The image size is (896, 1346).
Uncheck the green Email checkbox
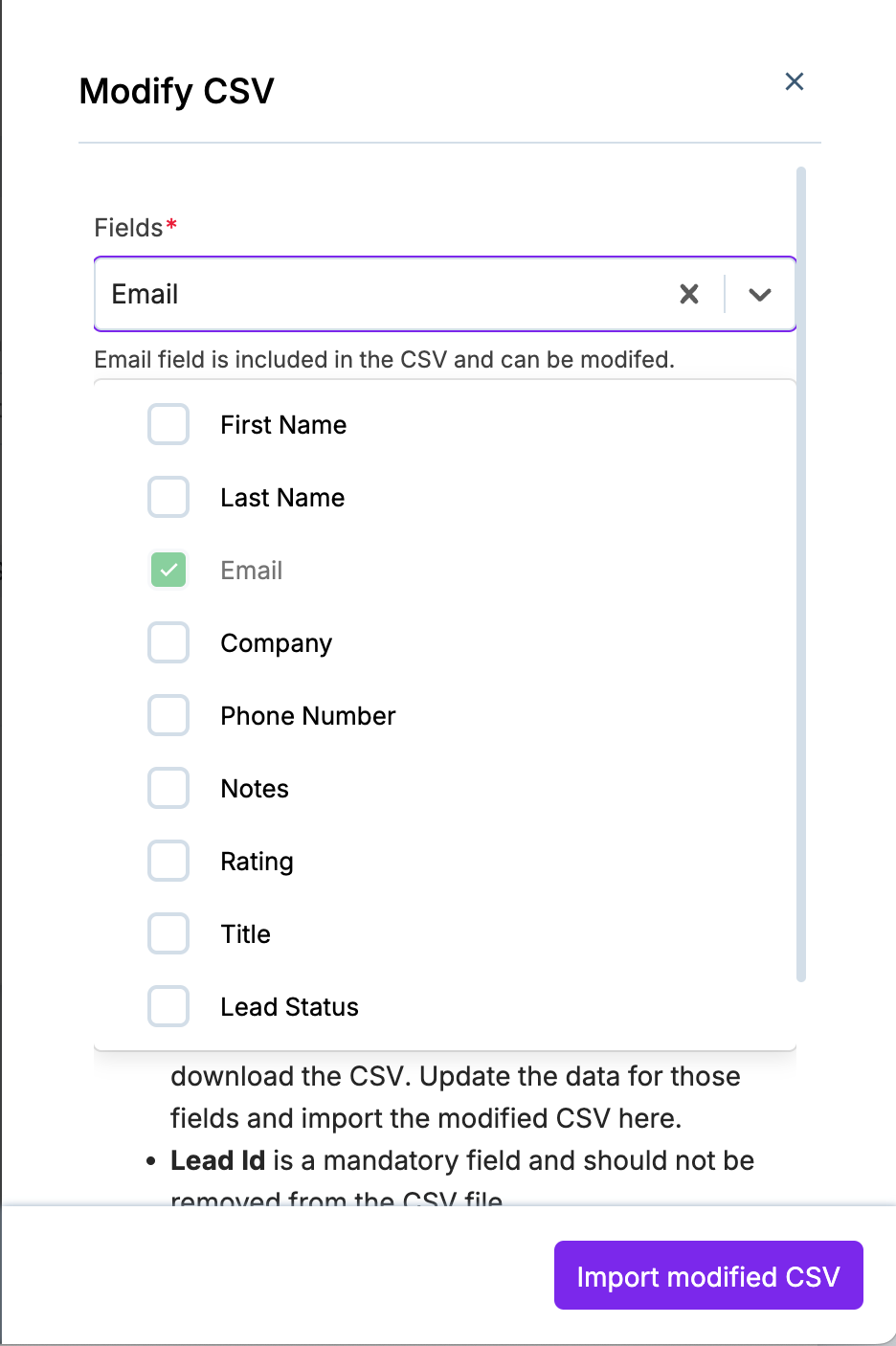168,570
